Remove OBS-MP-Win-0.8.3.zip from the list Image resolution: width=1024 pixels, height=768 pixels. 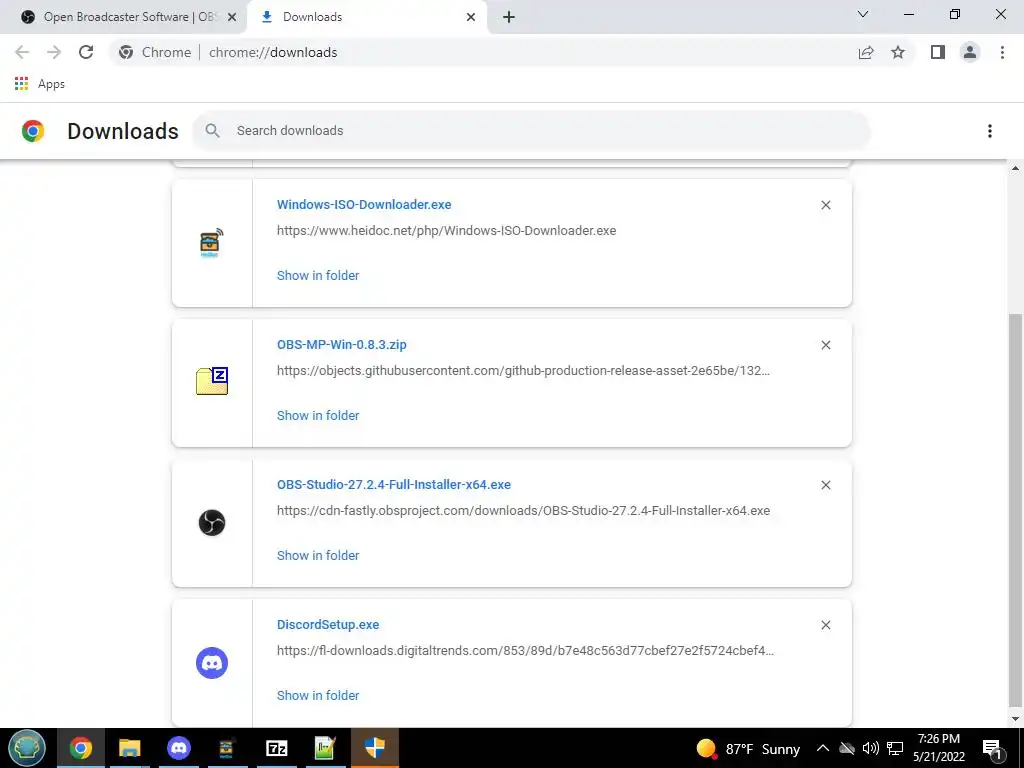(825, 345)
